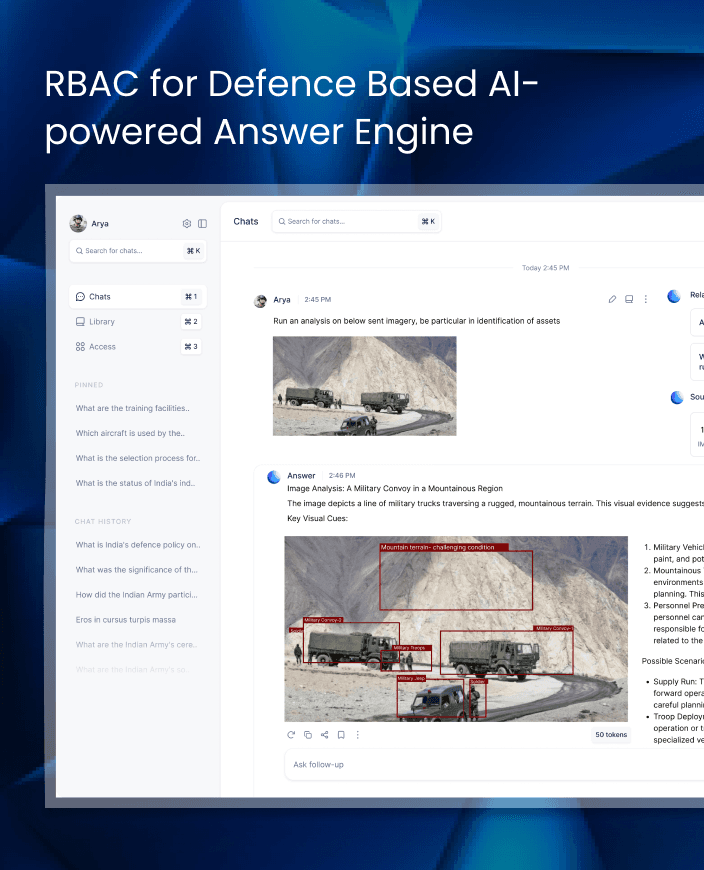The image size is (704, 870).
Task: Copy the answer with copy icon
Action: [x=308, y=735]
